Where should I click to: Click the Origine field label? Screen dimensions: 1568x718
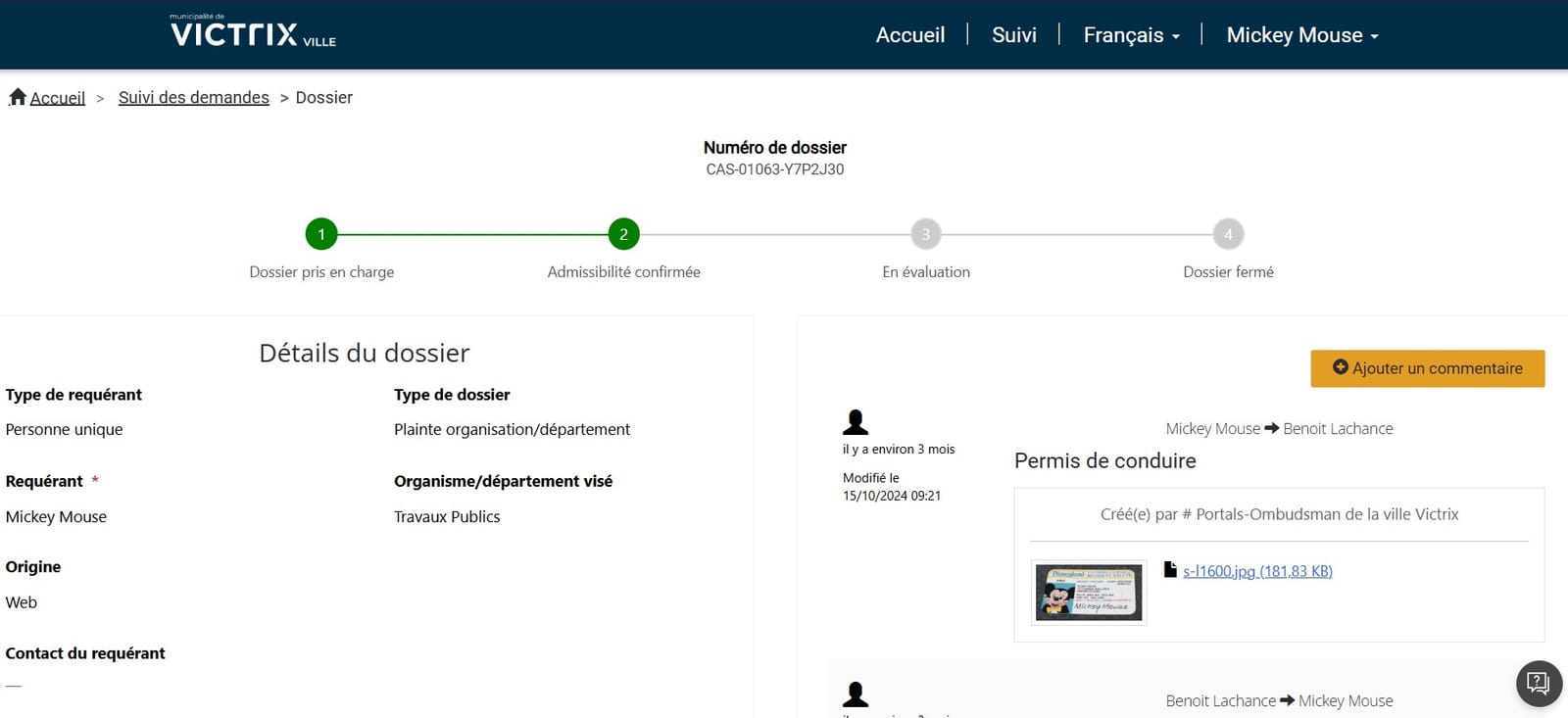[x=33, y=567]
